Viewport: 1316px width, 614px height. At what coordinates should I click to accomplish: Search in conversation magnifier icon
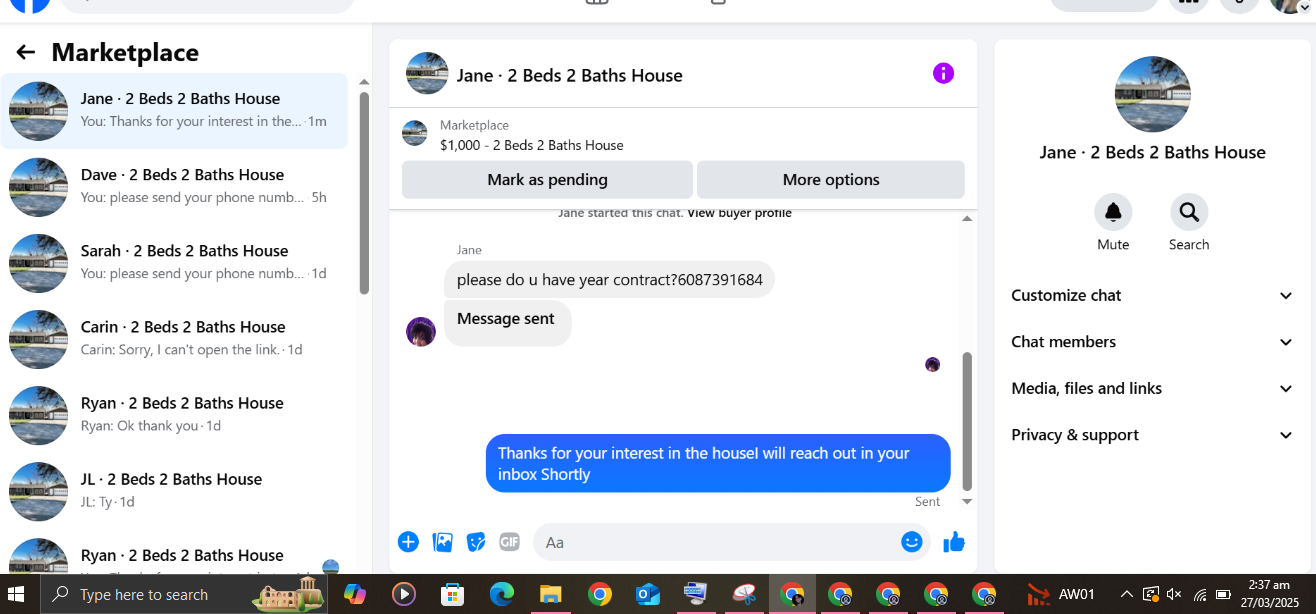point(1189,212)
